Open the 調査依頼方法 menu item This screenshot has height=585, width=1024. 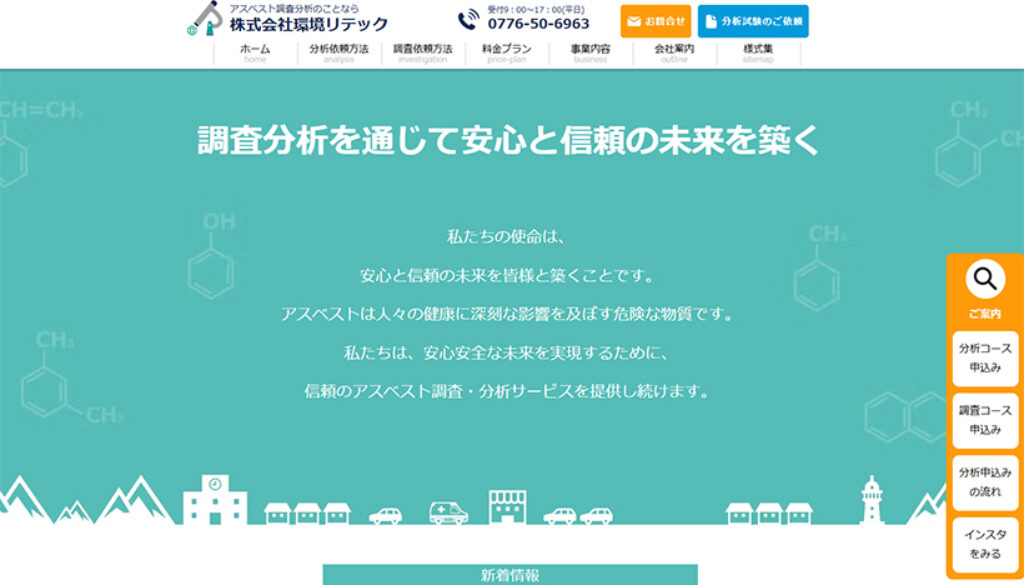pos(423,54)
